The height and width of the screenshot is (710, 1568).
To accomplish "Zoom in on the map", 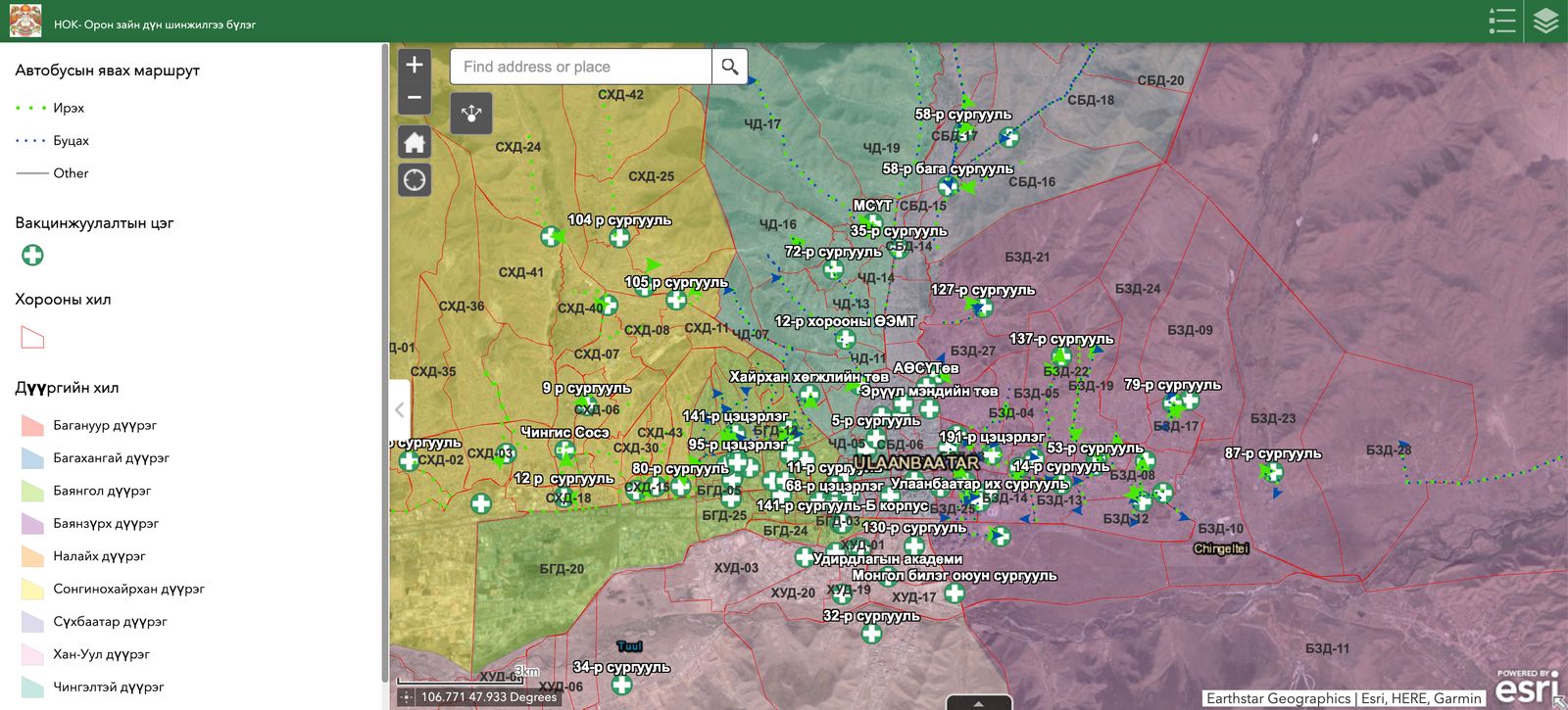I will coord(415,65).
